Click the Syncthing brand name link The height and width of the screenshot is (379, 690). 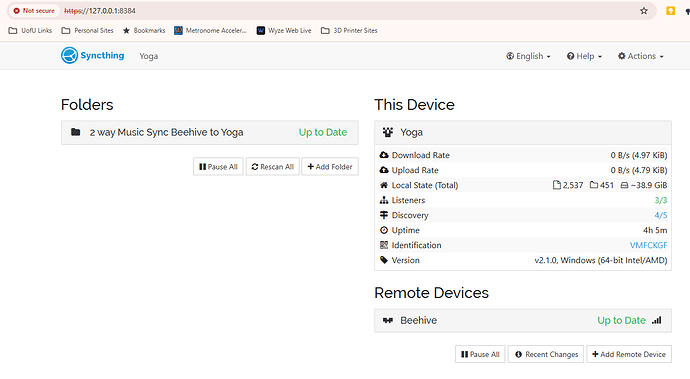click(x=102, y=55)
